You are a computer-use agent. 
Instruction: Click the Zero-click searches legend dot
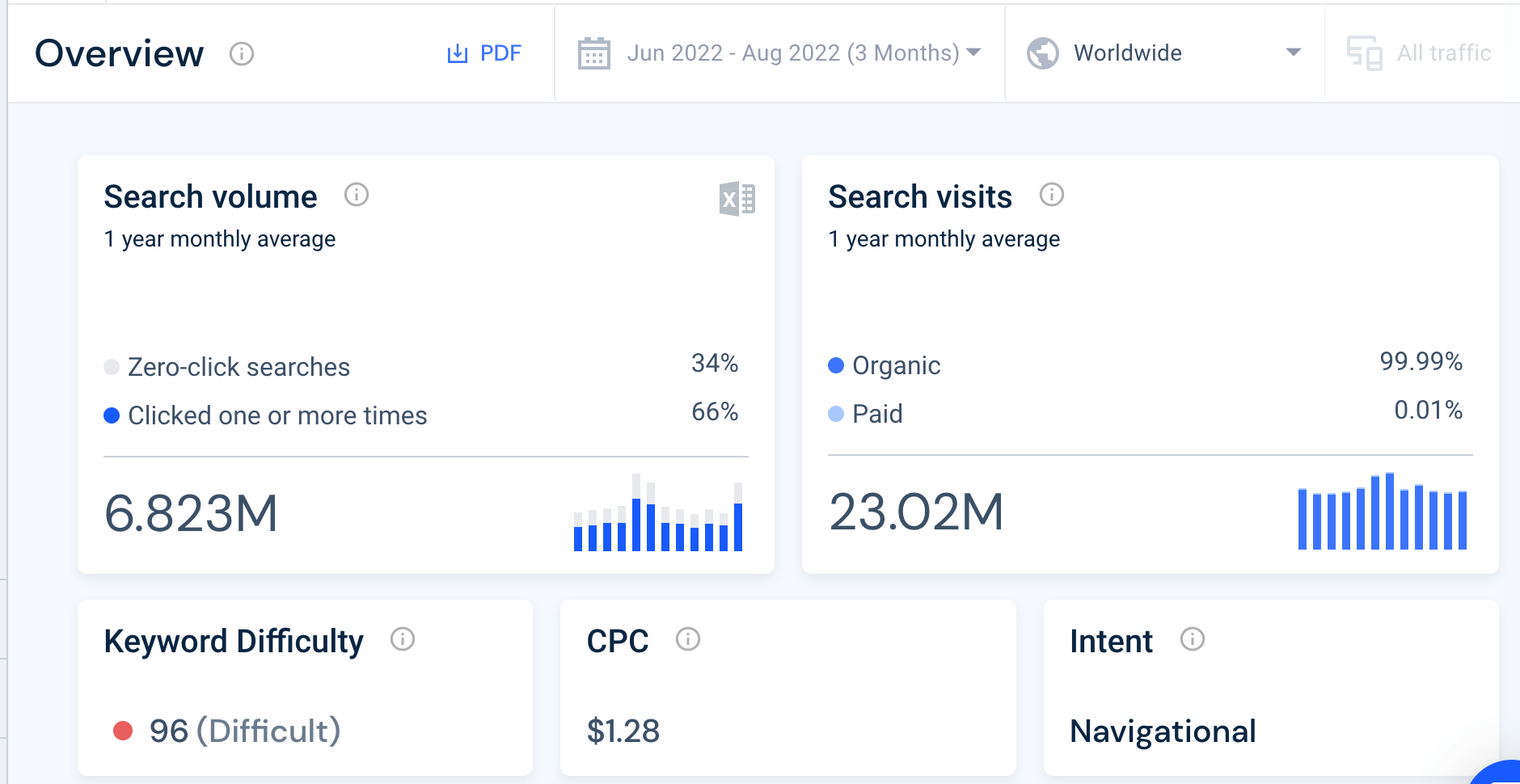tap(112, 367)
